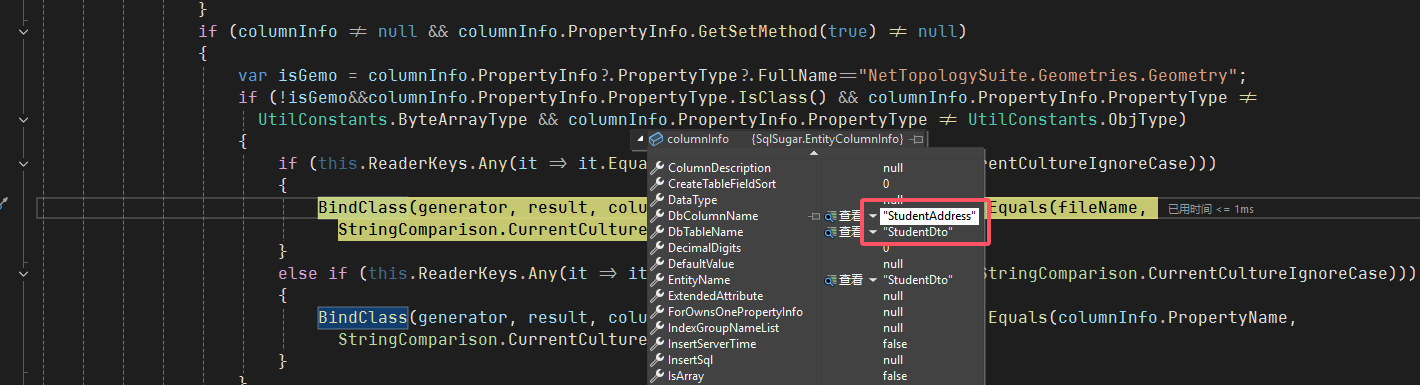This screenshot has height=385, width=1420.
Task: Edit the "StudentAddress" value field
Action: (930, 216)
